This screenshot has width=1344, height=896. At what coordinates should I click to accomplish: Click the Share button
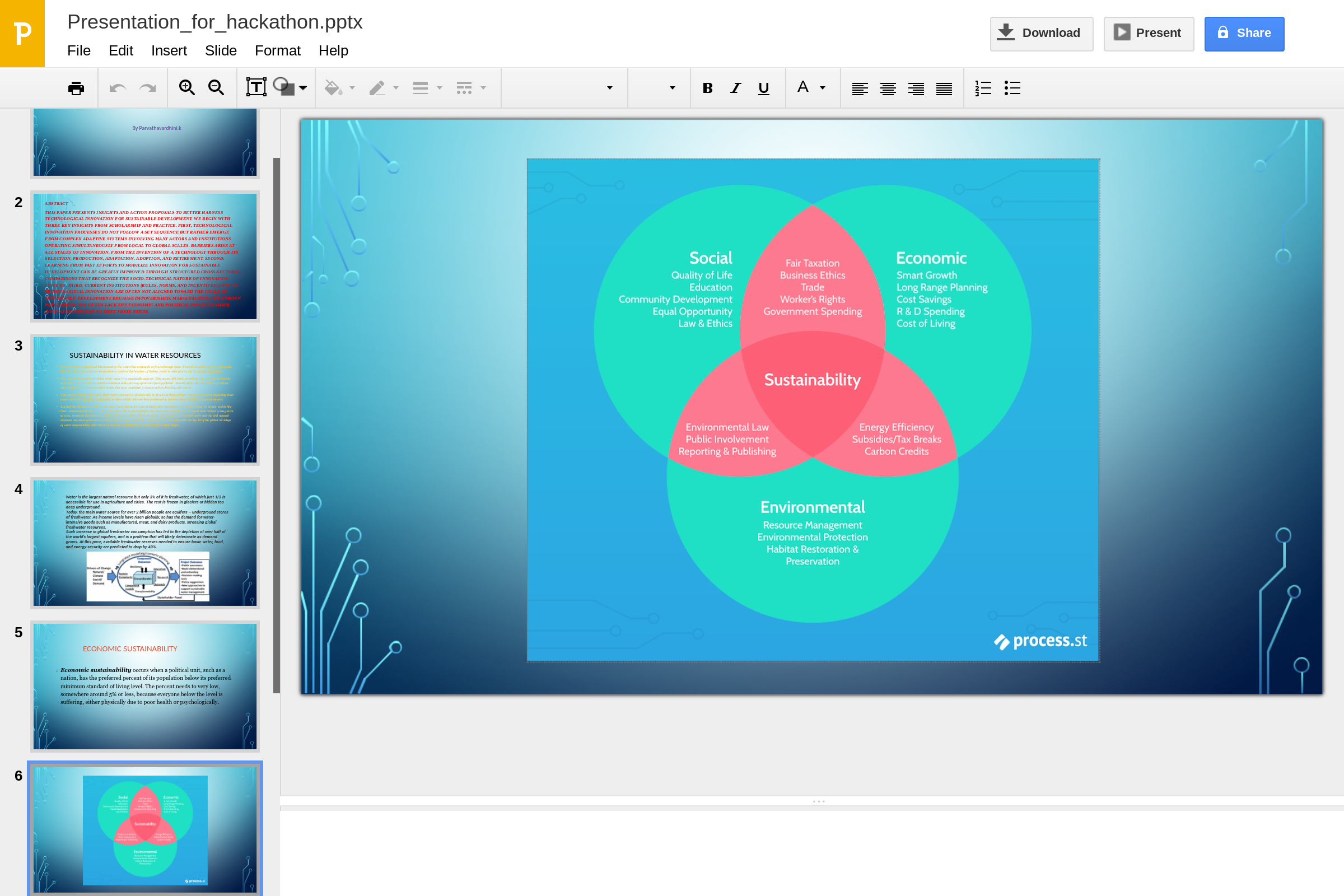(x=1243, y=33)
